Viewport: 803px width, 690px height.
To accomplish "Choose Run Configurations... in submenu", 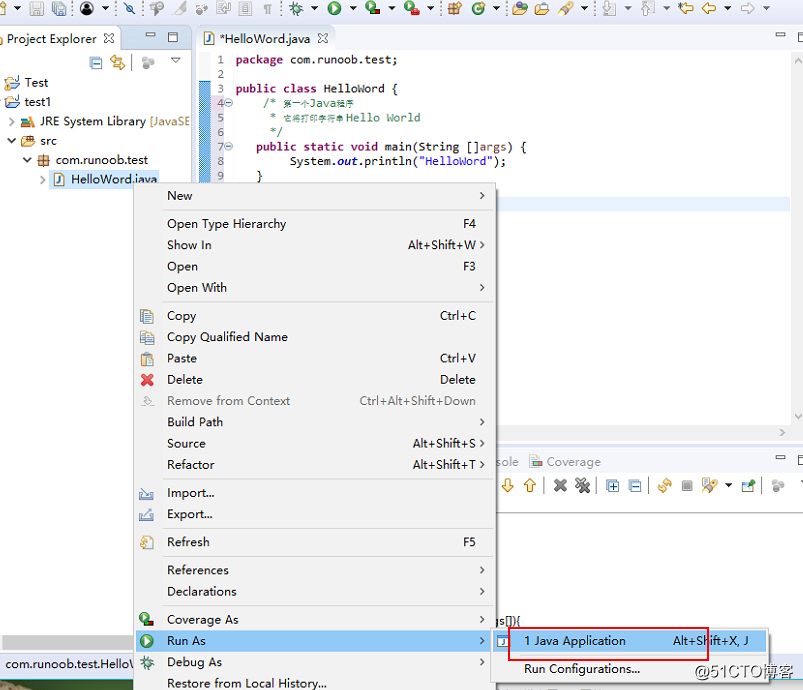I will pos(629,669).
